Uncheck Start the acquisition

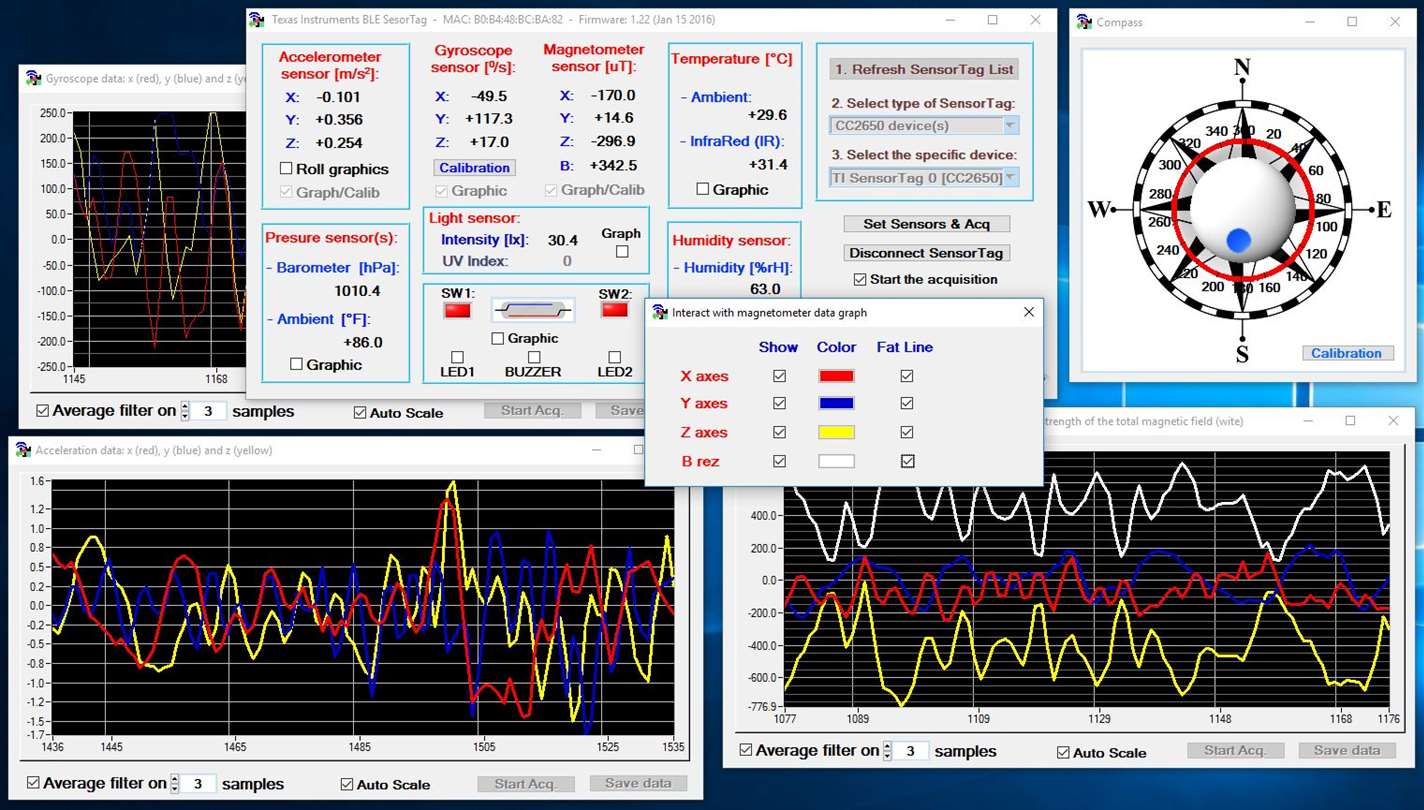[x=860, y=279]
